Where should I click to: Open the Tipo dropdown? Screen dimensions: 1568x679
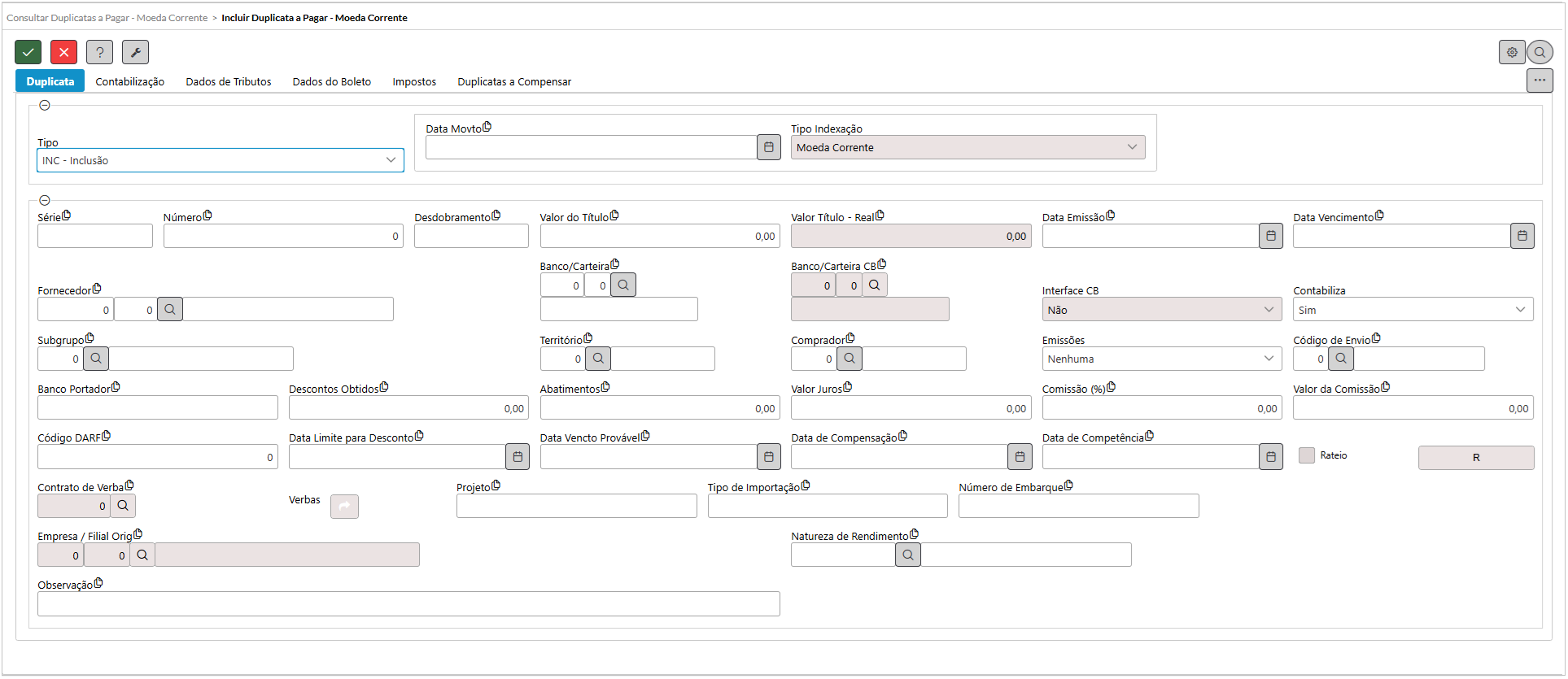pos(220,160)
